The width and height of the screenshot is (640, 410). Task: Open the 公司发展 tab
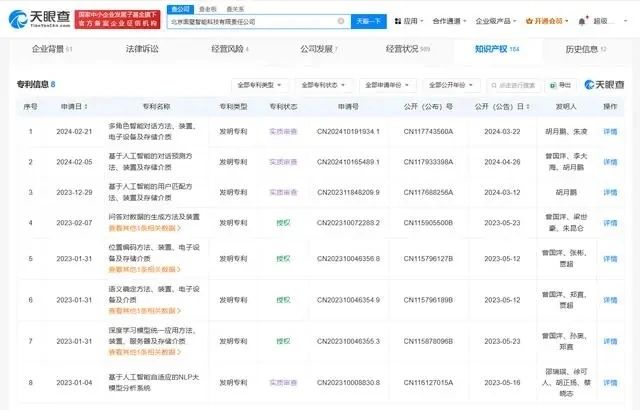pos(319,49)
